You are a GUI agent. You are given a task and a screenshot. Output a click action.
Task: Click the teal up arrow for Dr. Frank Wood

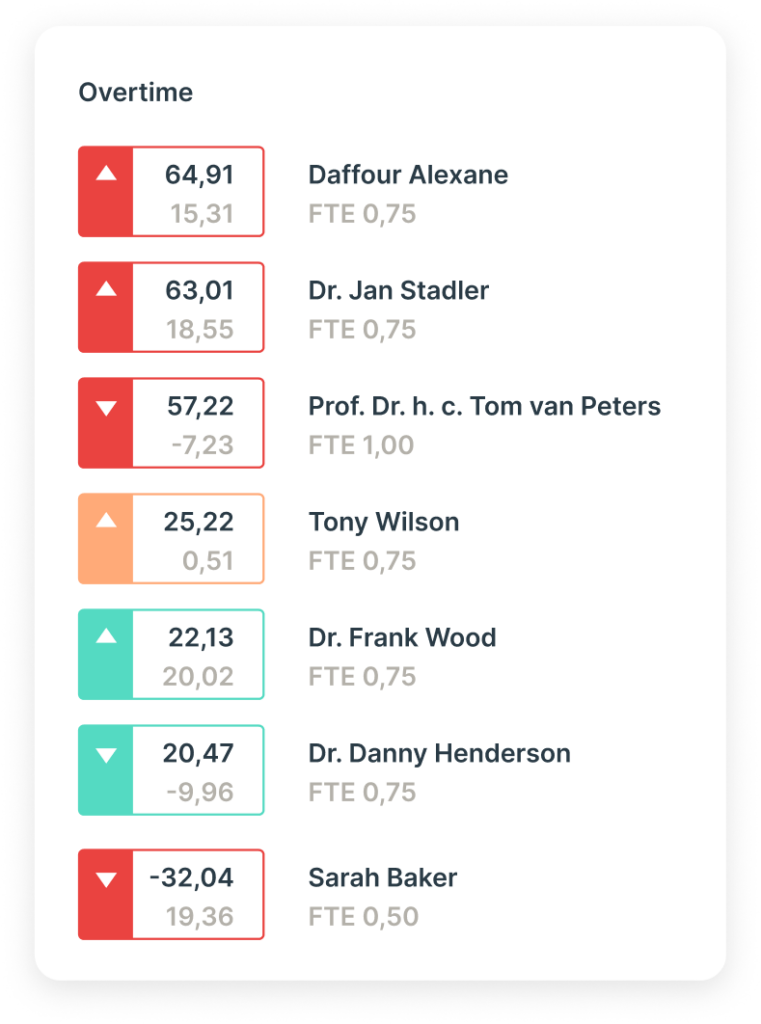click(106, 637)
